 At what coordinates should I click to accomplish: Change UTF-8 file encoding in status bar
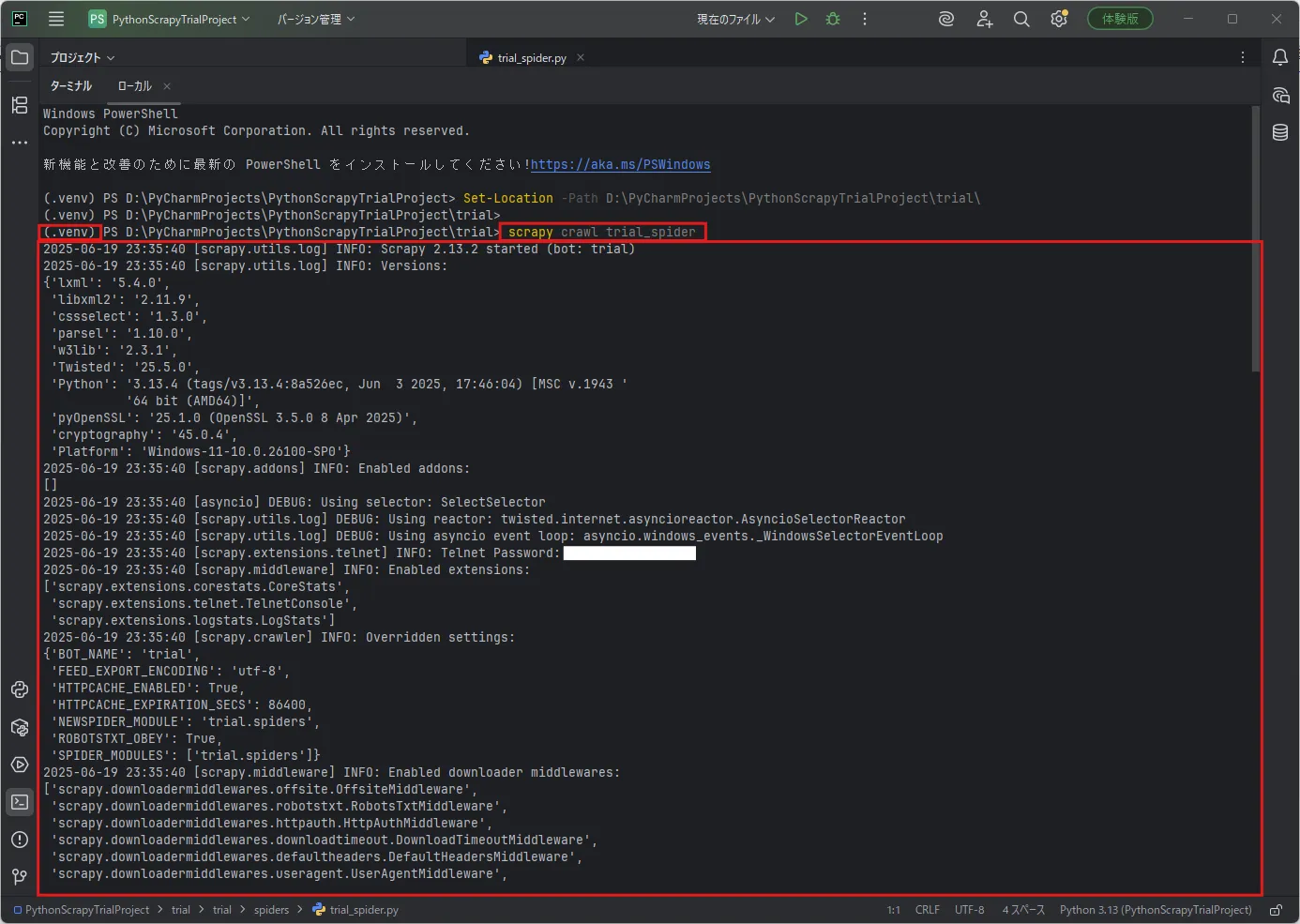[970, 909]
